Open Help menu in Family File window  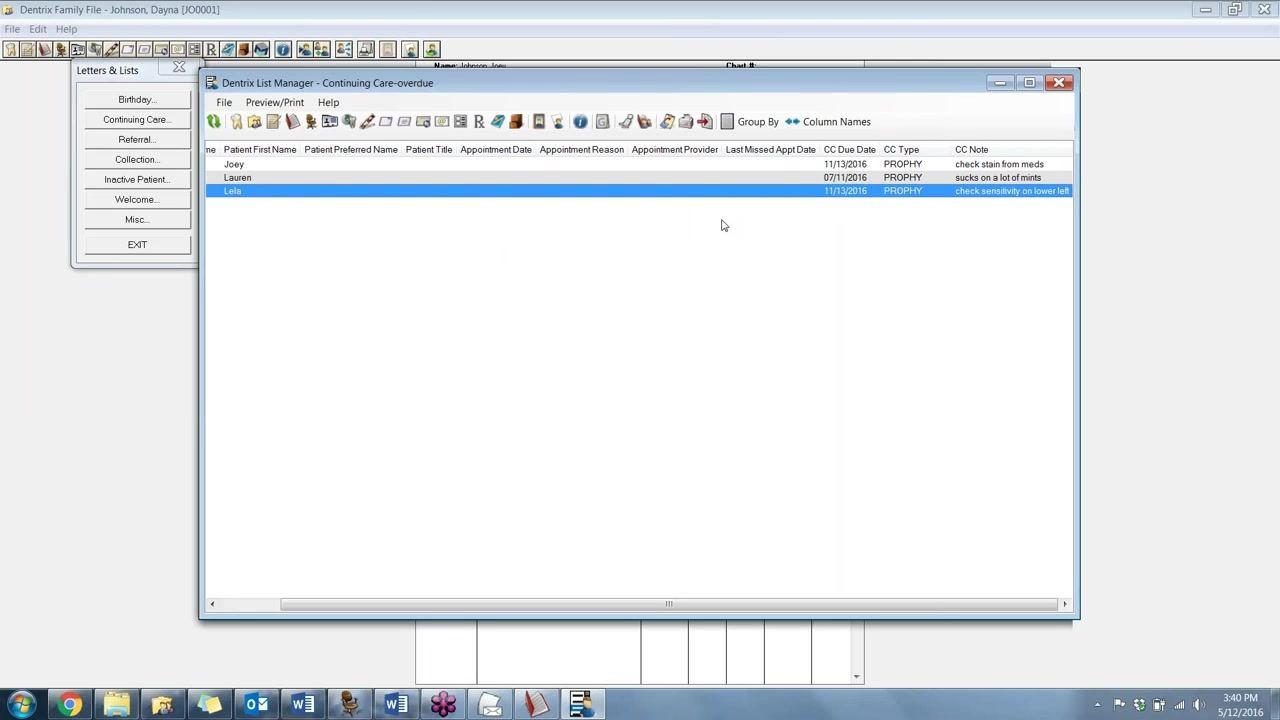[x=66, y=29]
